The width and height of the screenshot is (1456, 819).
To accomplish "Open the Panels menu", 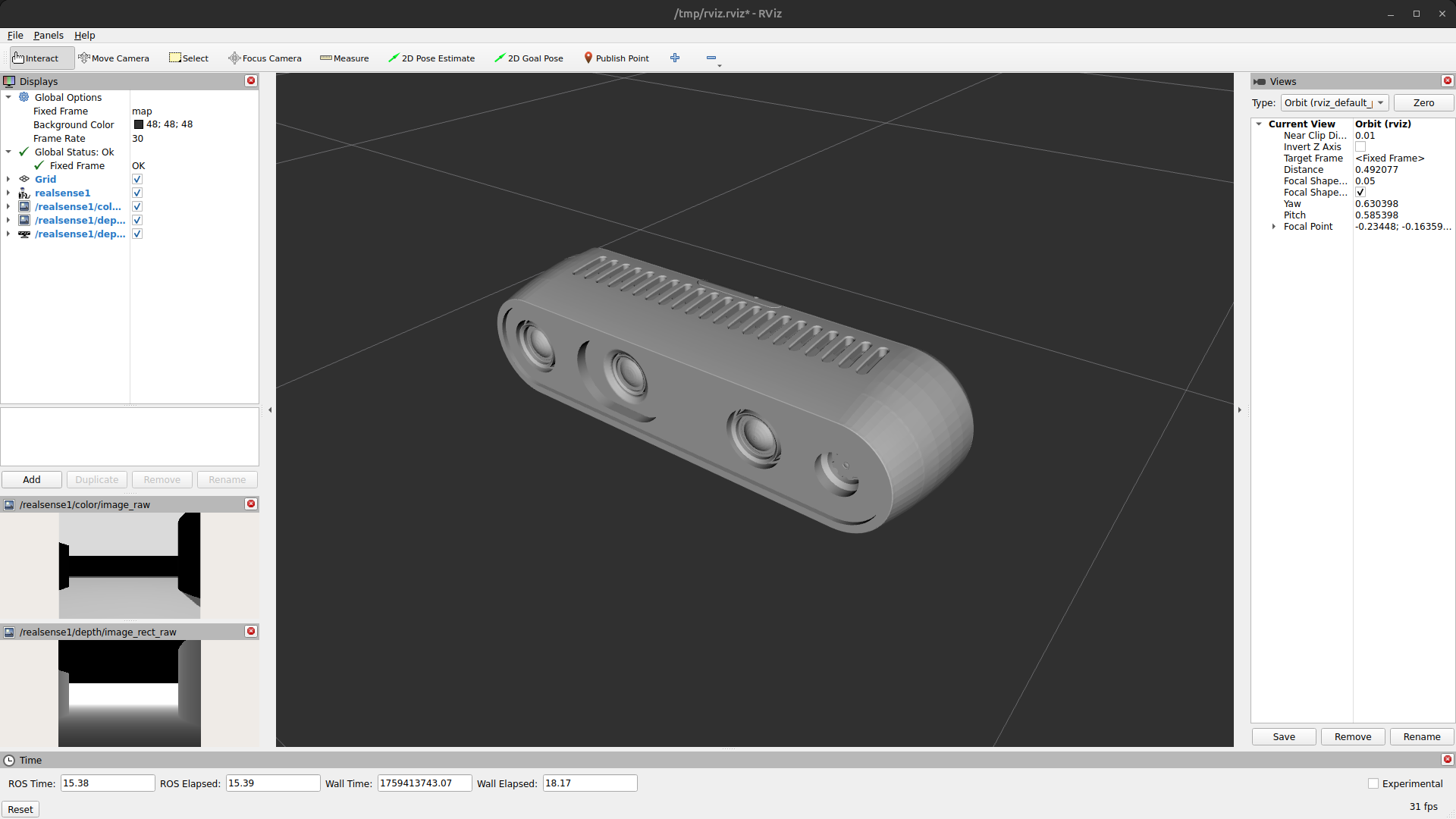I will (48, 36).
